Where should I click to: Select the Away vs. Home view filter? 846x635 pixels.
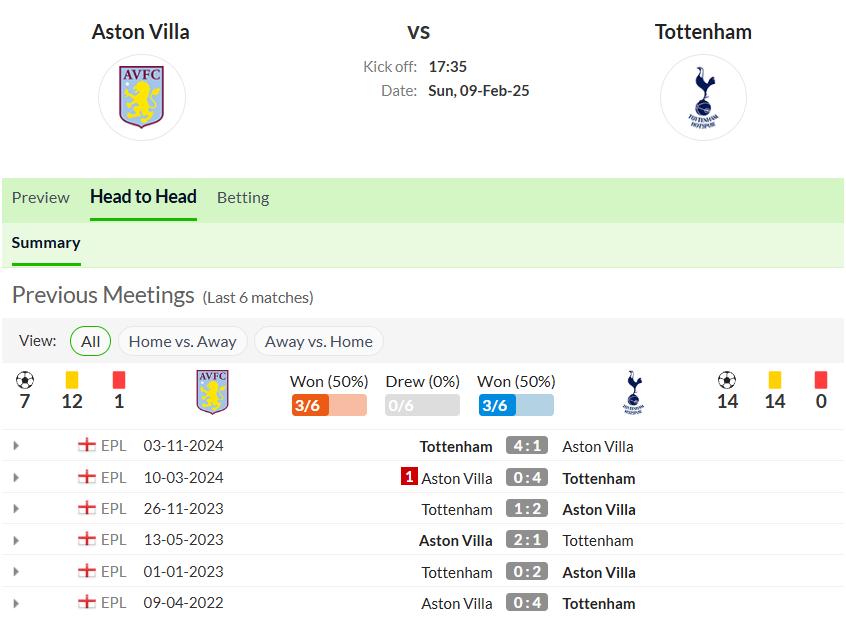319,342
